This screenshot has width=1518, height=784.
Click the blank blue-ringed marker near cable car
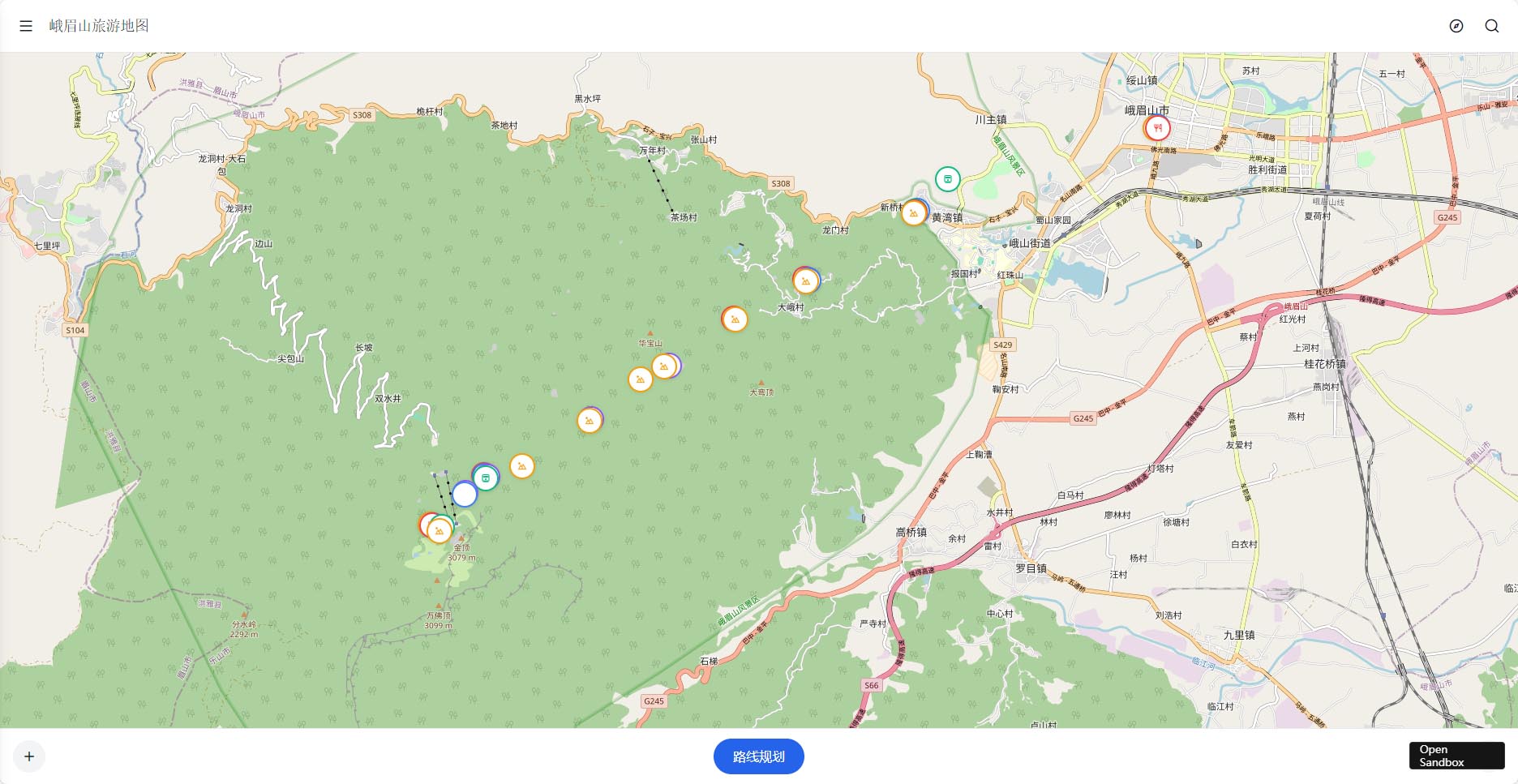[464, 494]
